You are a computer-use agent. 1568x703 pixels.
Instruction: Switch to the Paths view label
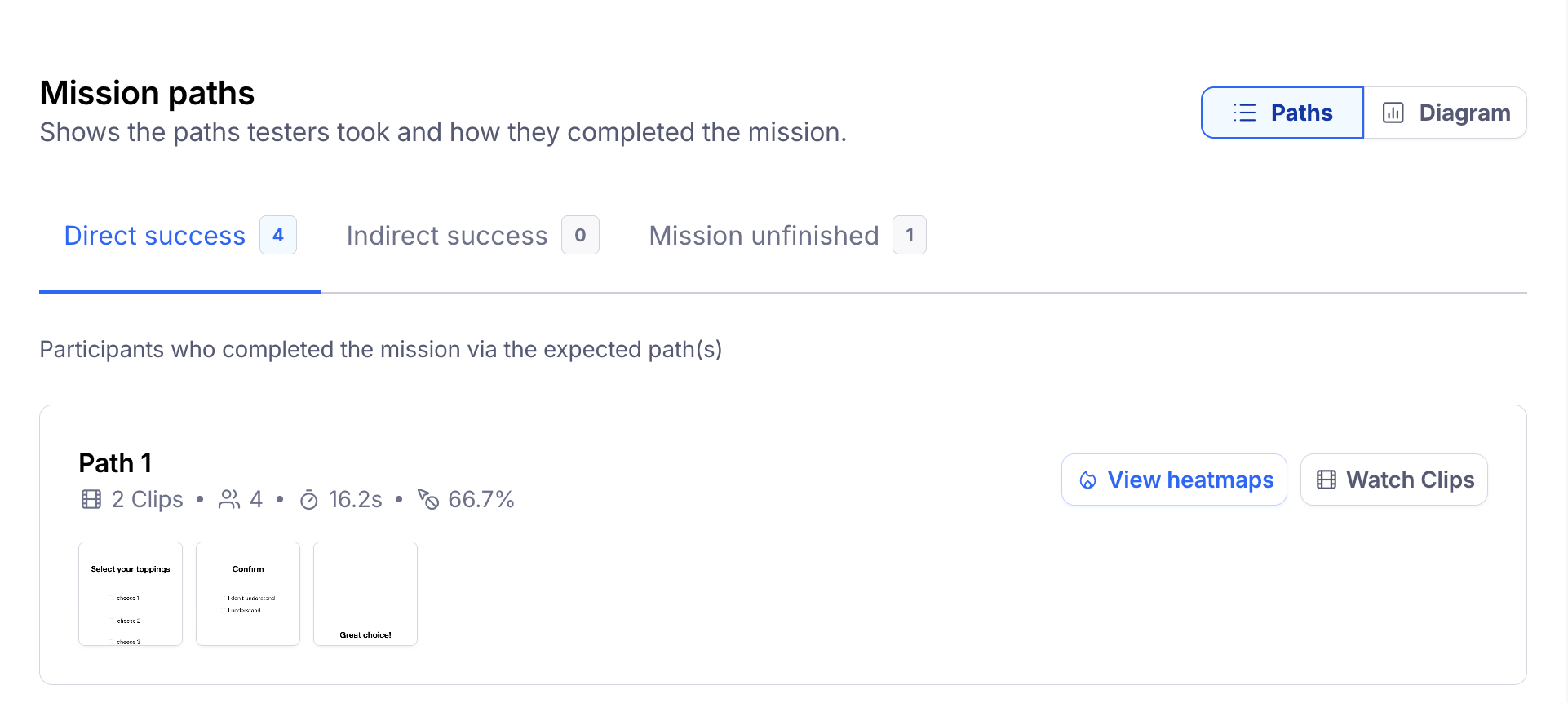point(1301,113)
